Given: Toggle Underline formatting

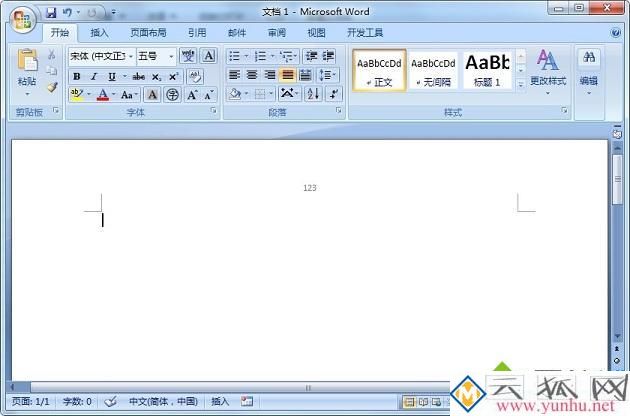Looking at the screenshot, I should point(112,76).
